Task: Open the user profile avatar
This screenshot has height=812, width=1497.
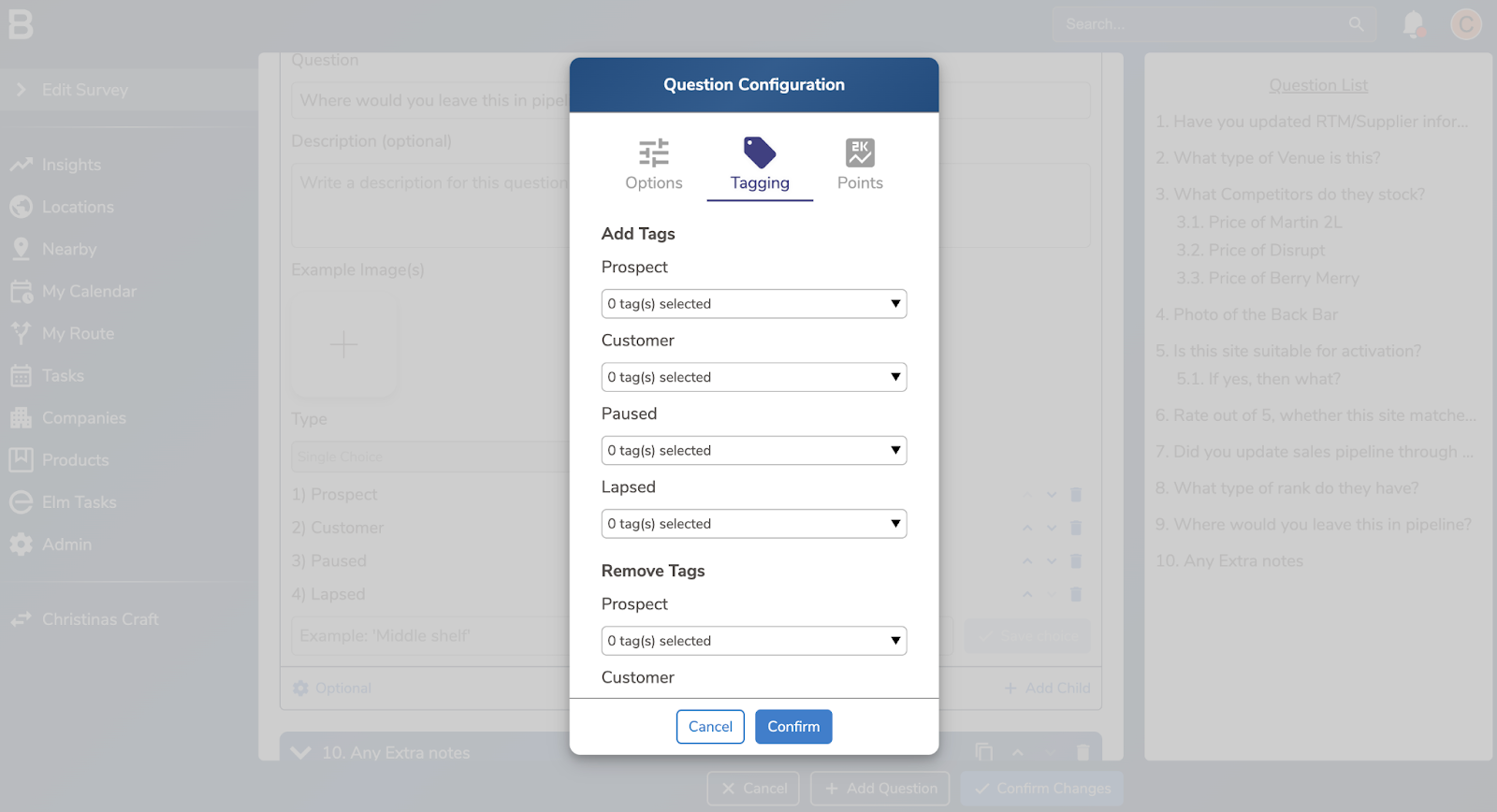Action: [1465, 24]
